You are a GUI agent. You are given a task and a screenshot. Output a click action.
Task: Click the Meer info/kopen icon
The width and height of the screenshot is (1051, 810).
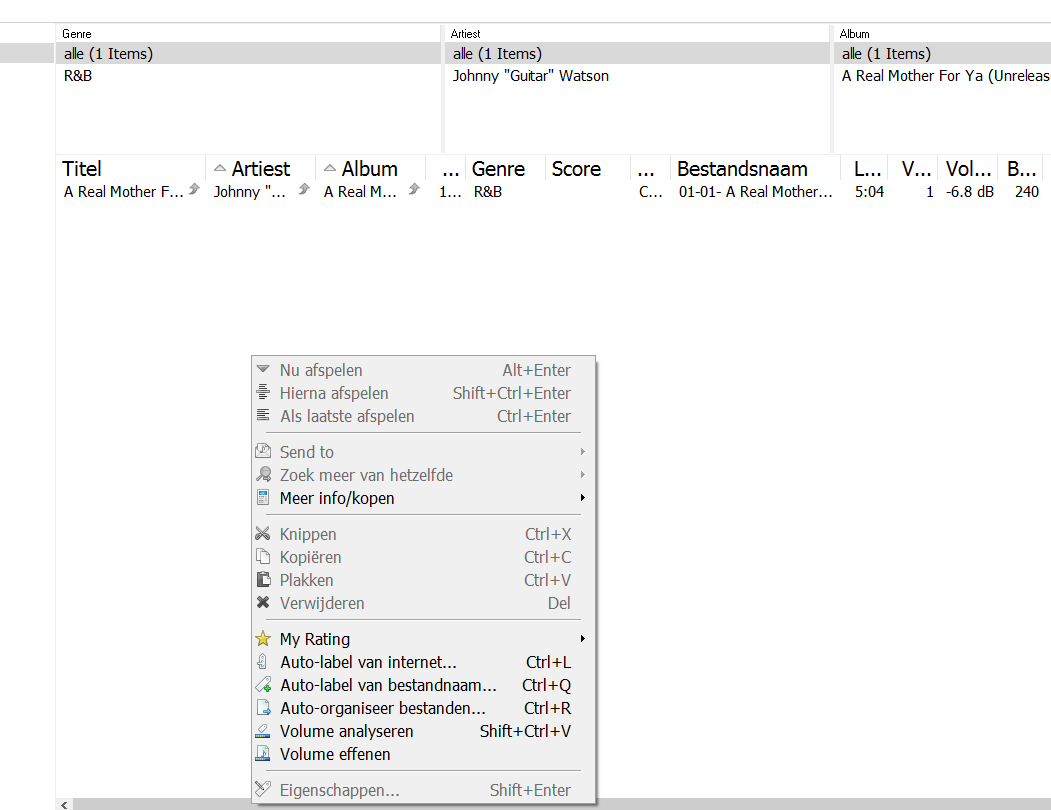pyautogui.click(x=263, y=498)
